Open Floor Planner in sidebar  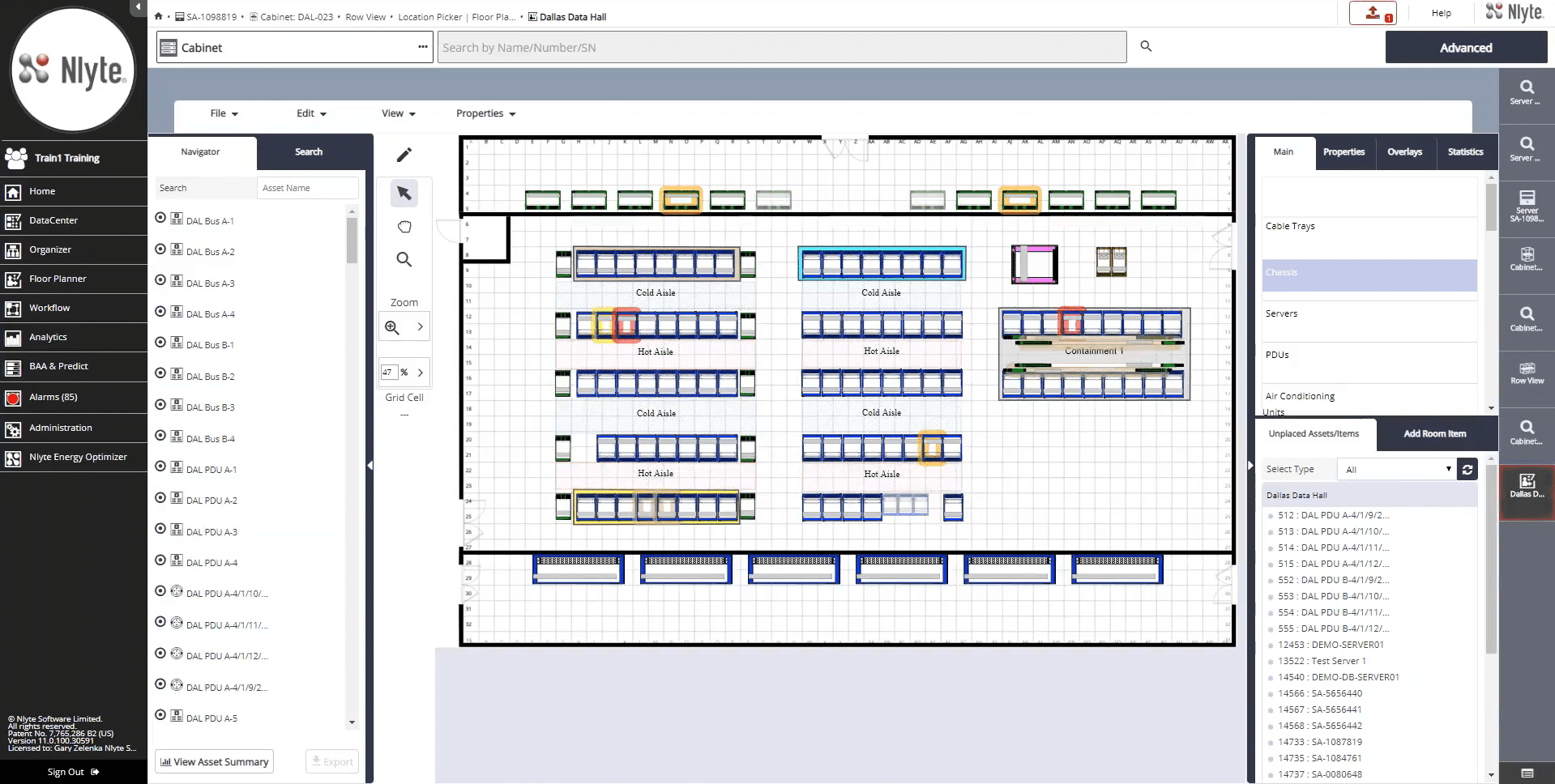pyautogui.click(x=74, y=279)
